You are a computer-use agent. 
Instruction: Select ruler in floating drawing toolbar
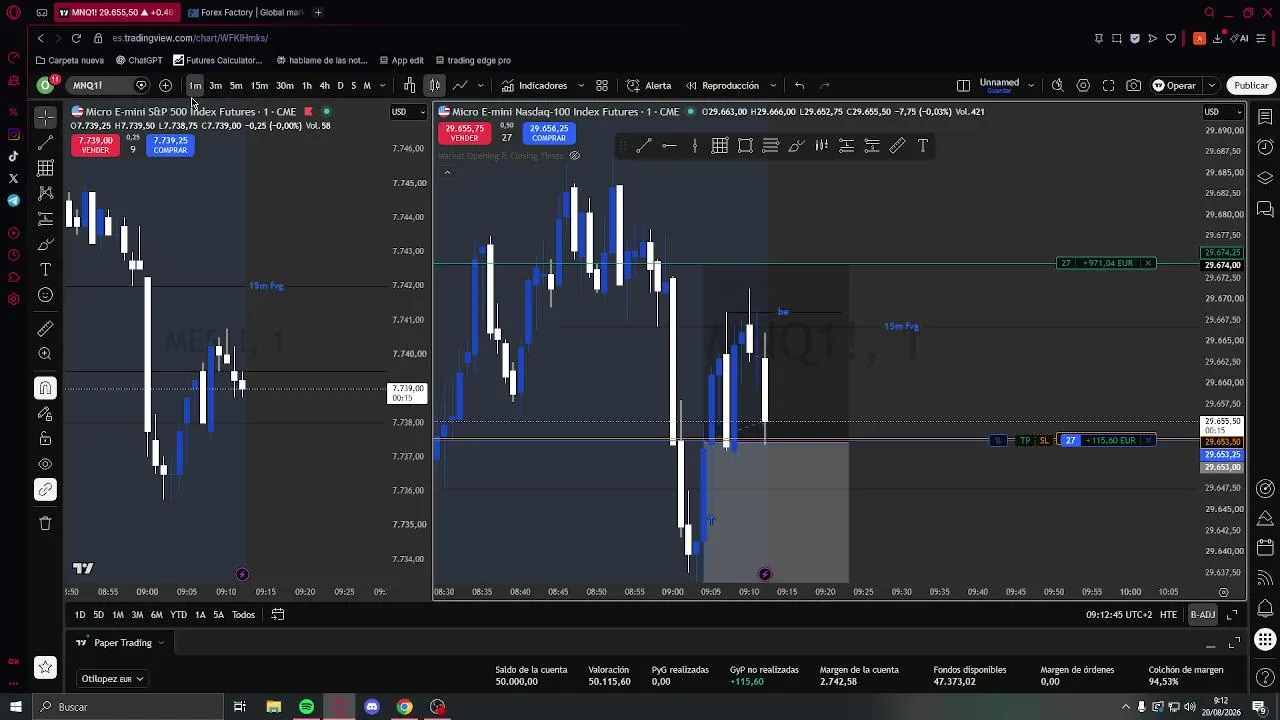pyautogui.click(x=897, y=146)
